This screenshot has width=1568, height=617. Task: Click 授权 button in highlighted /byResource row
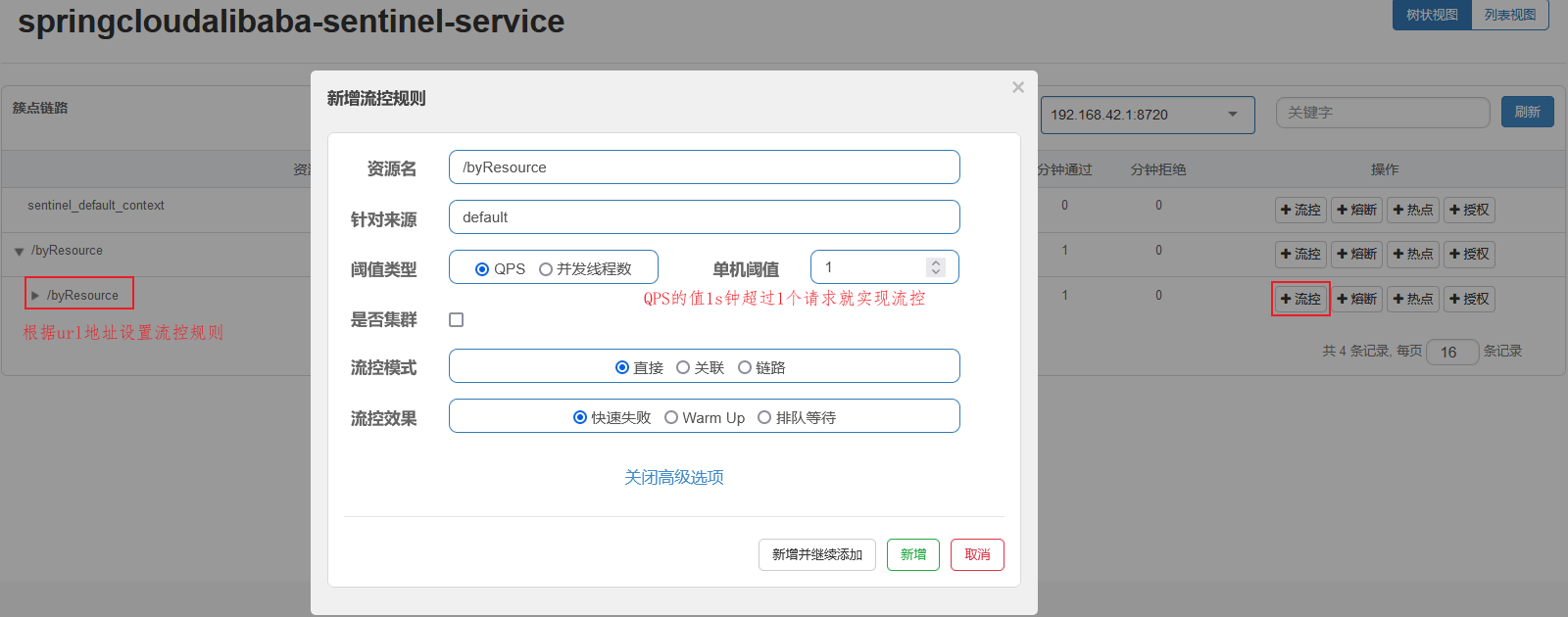(1469, 299)
